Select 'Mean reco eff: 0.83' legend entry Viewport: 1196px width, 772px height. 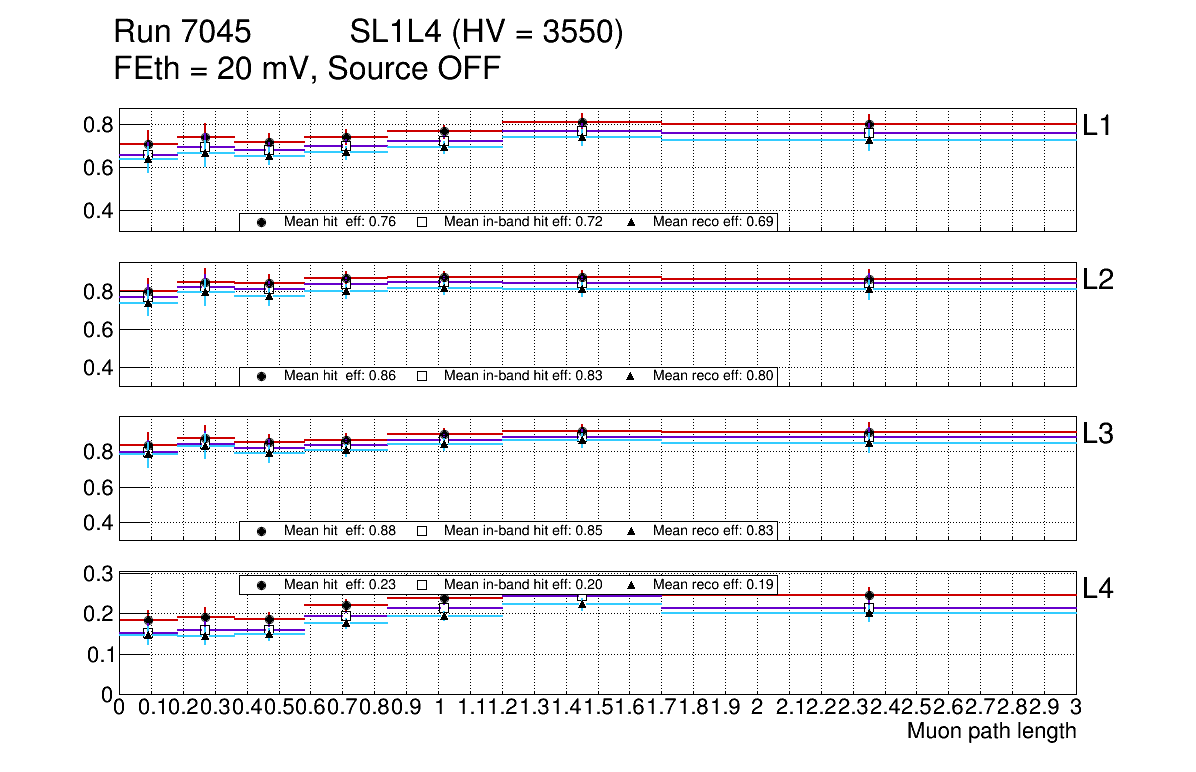coord(713,531)
